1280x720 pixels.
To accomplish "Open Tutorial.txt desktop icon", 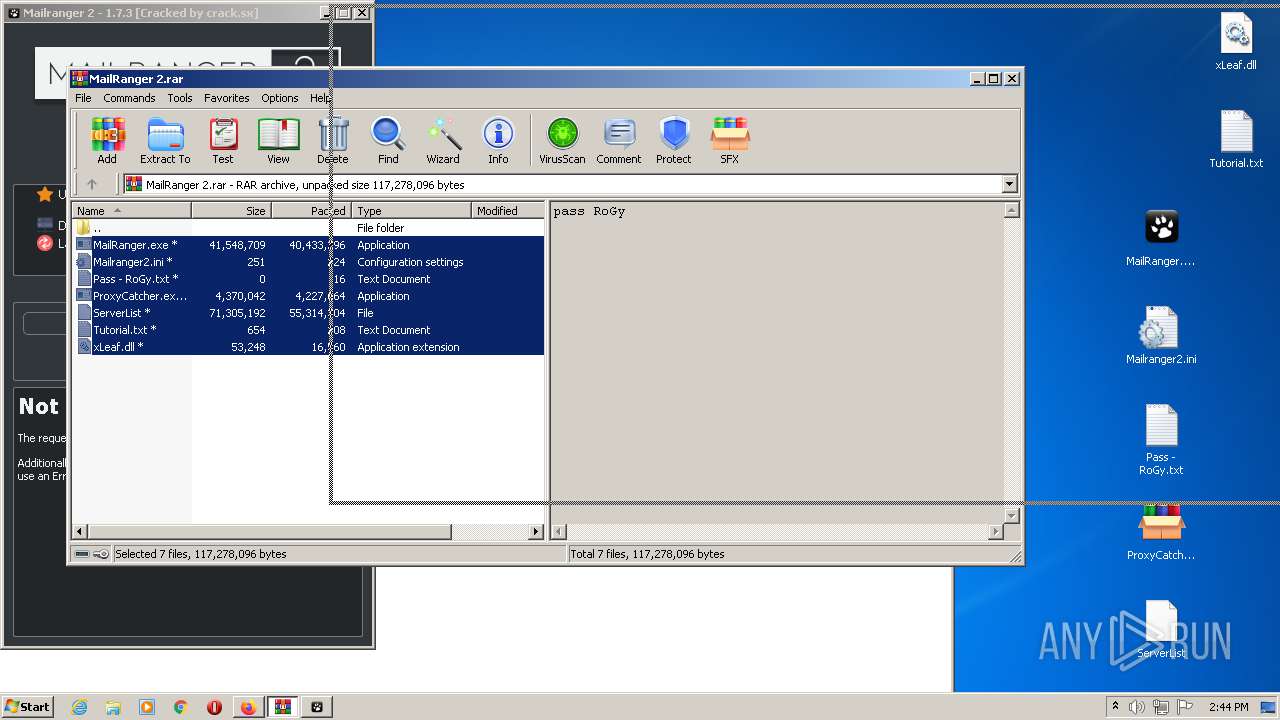I will (x=1236, y=140).
